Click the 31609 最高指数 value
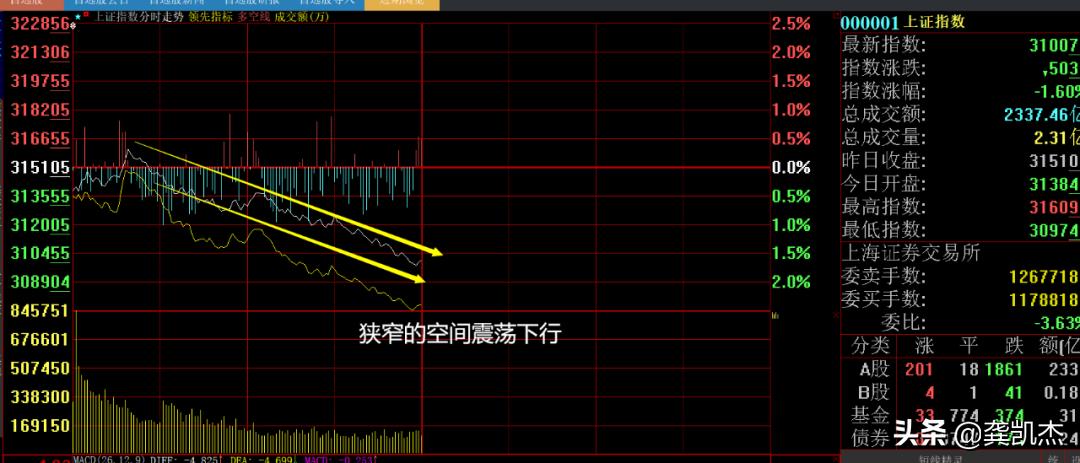The height and width of the screenshot is (463, 1080). tap(1054, 207)
